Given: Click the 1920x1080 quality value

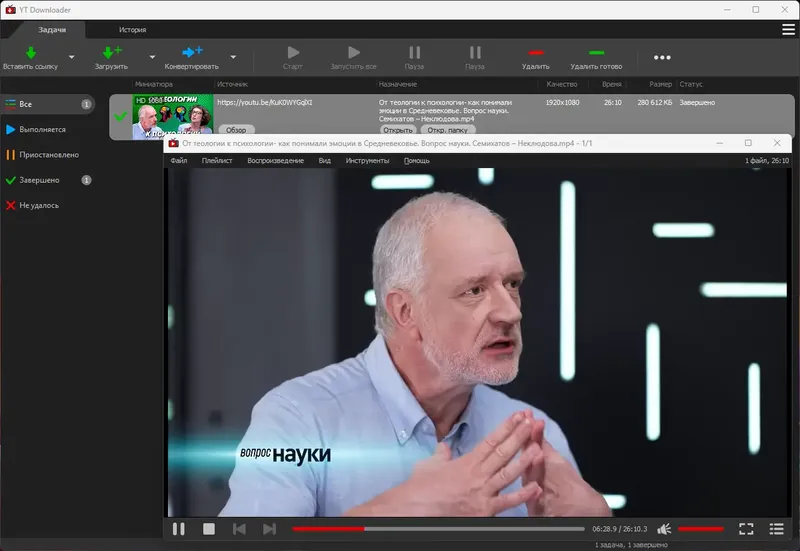Looking at the screenshot, I should tap(562, 103).
